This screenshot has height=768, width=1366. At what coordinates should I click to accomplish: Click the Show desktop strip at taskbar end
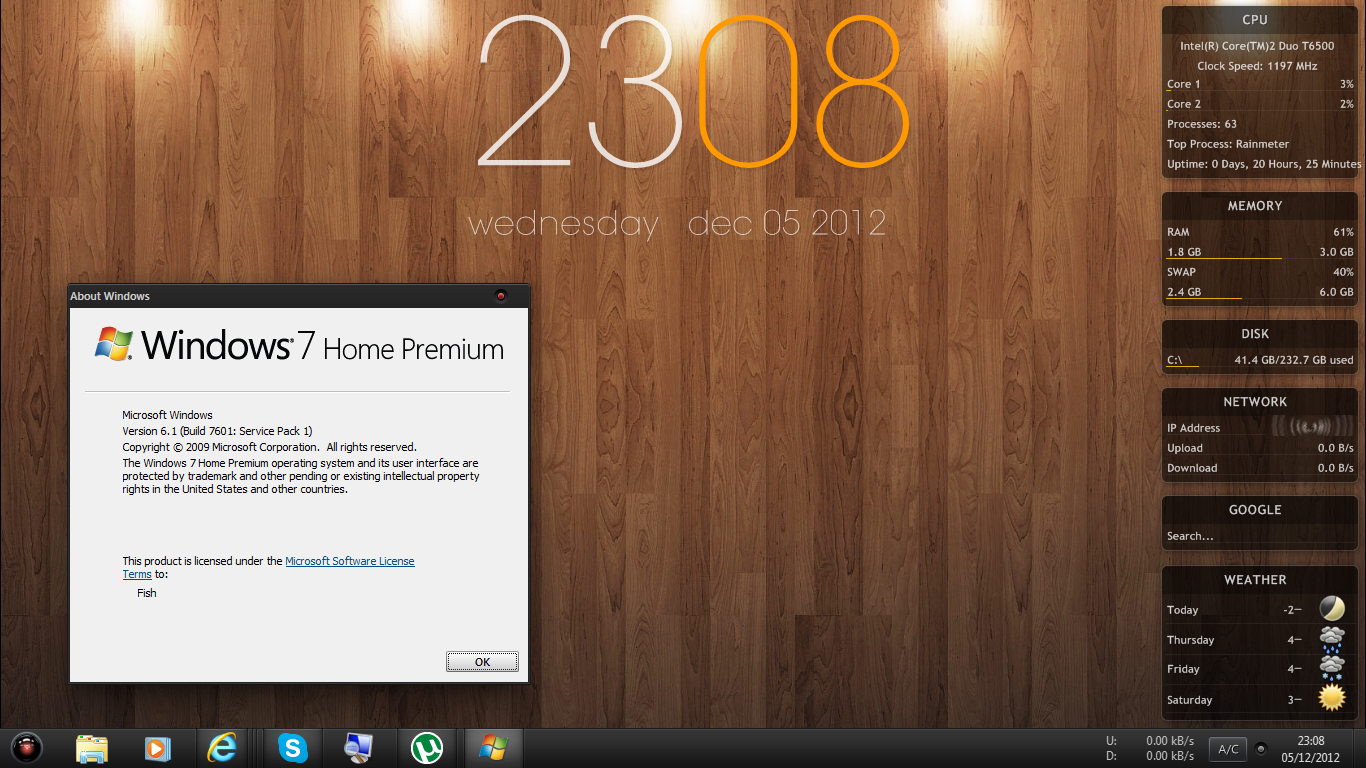tap(1360, 748)
